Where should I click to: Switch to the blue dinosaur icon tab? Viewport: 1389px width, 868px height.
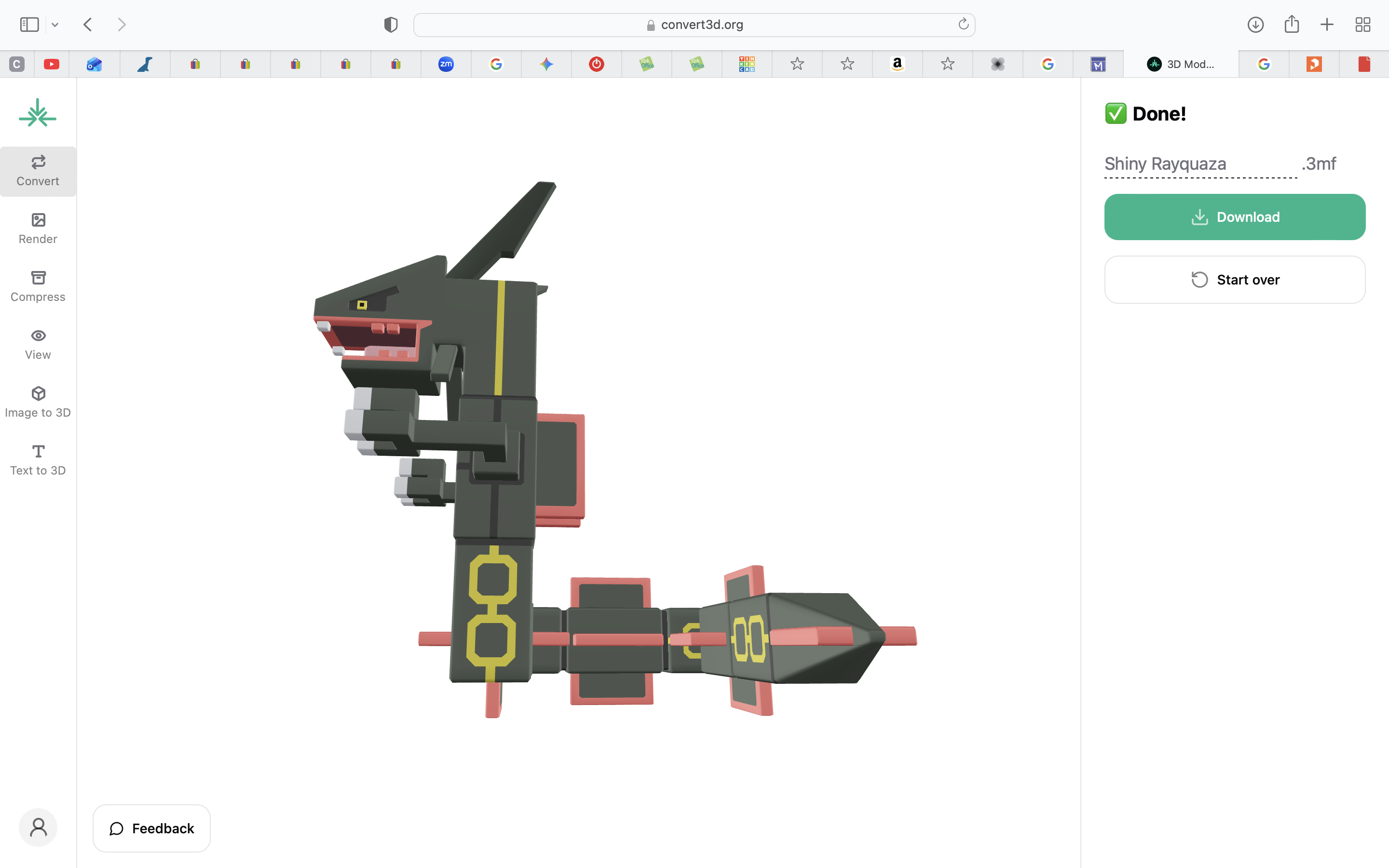(145, 64)
